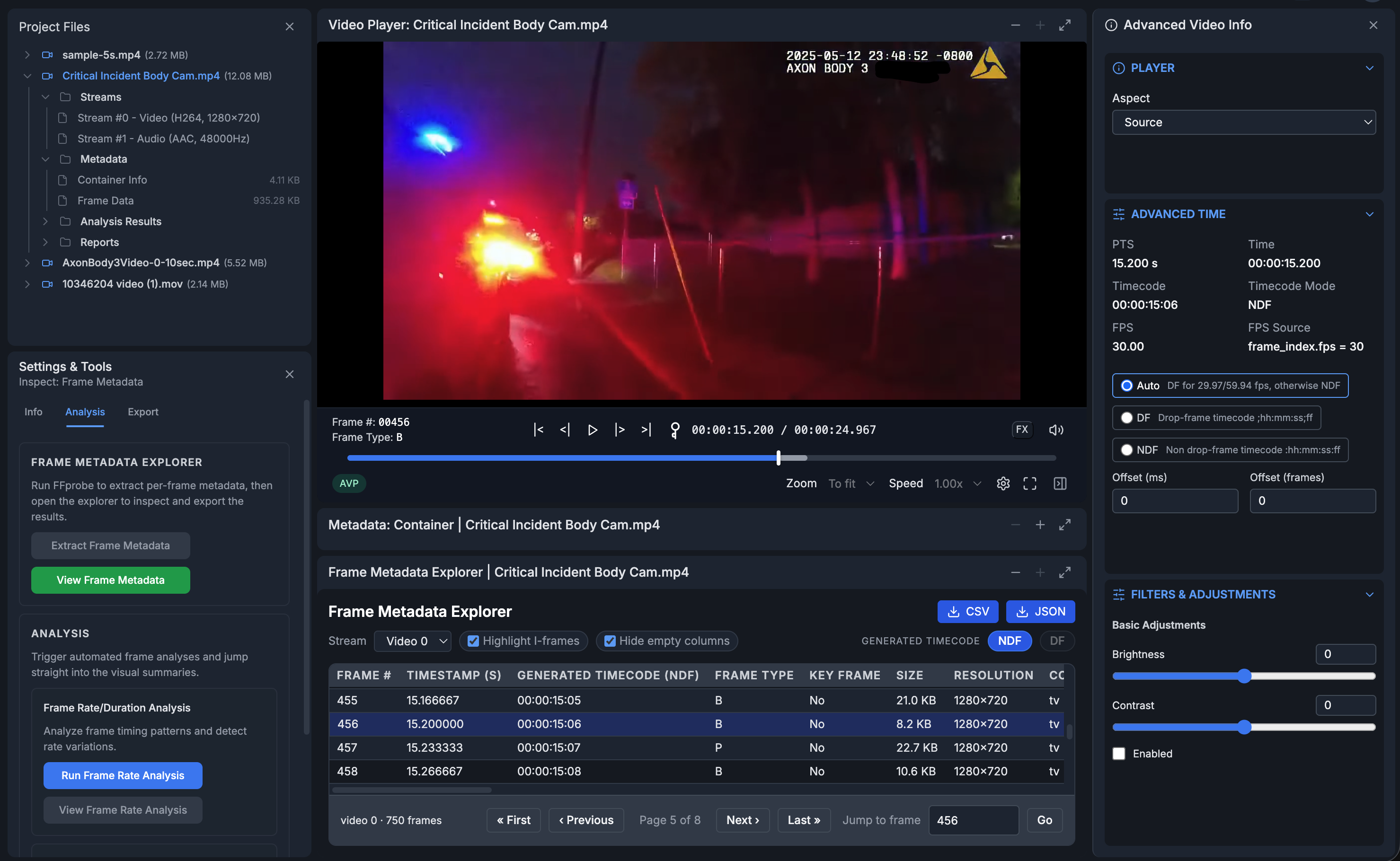
Task: Open the side panel toggle next to fullscreen
Action: (x=1060, y=483)
